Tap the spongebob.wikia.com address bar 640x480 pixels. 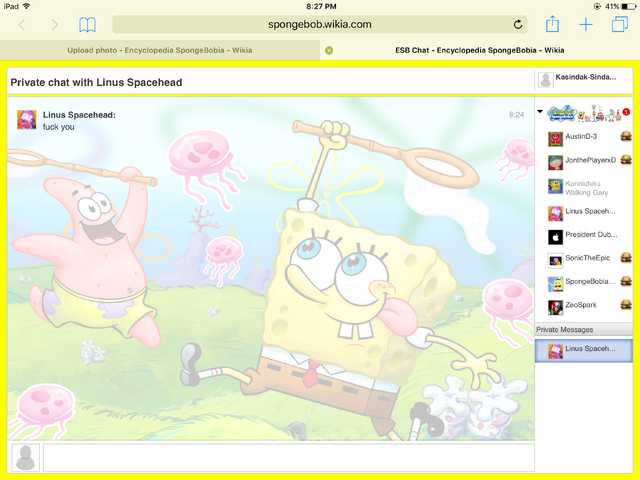click(x=320, y=24)
